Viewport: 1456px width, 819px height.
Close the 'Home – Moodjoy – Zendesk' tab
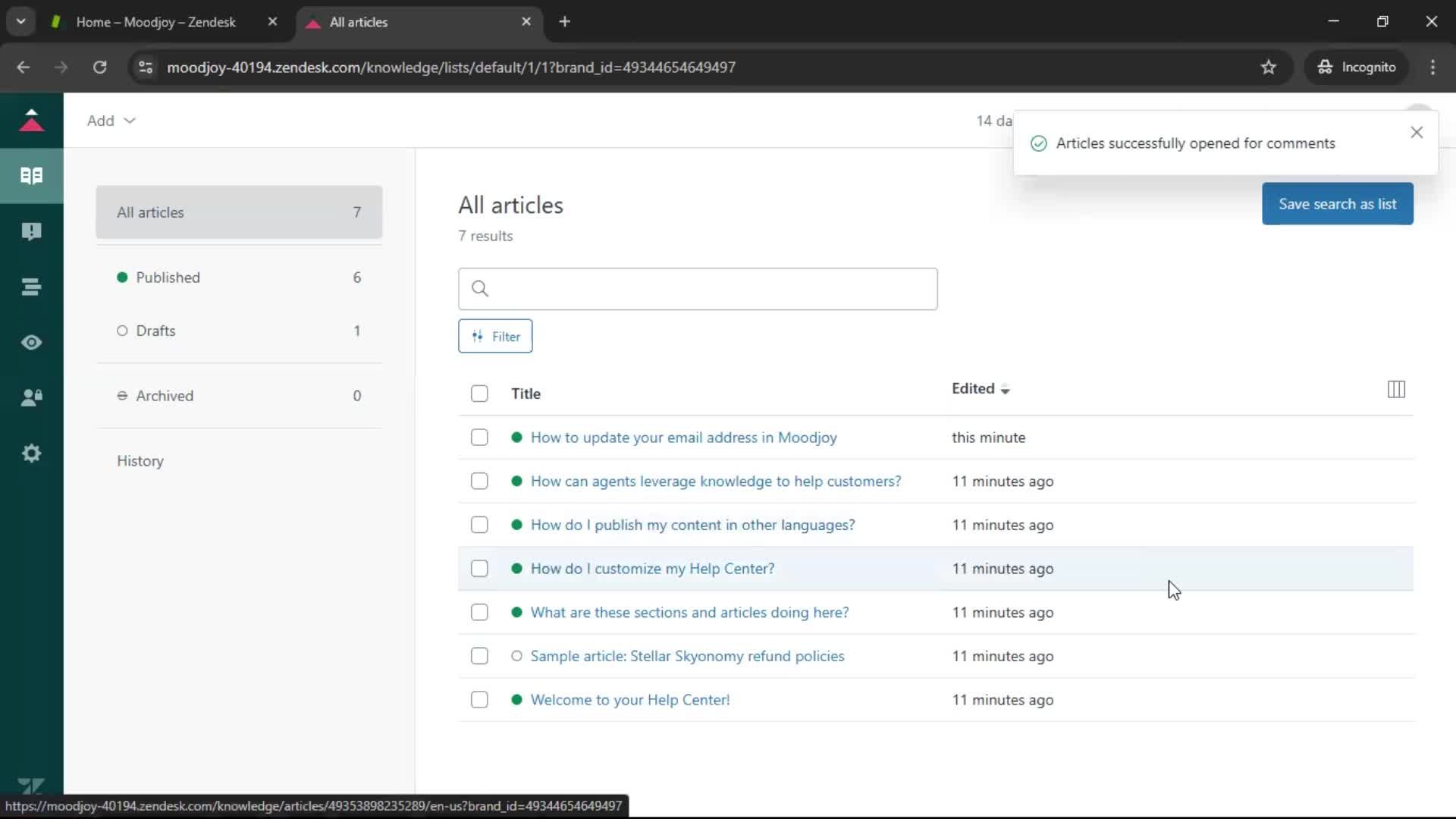pyautogui.click(x=272, y=22)
